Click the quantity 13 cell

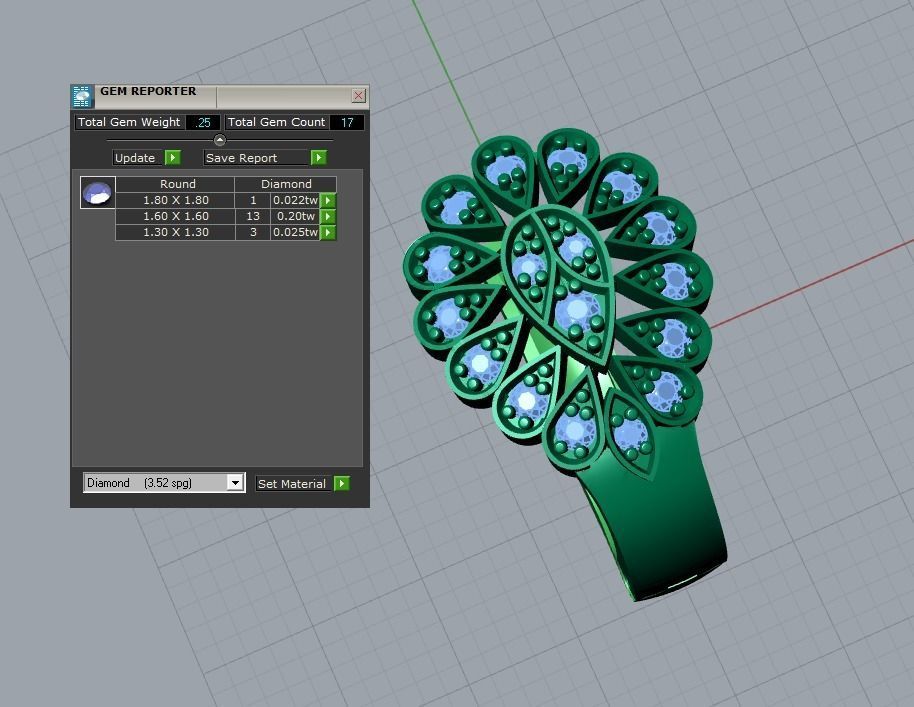click(x=253, y=216)
